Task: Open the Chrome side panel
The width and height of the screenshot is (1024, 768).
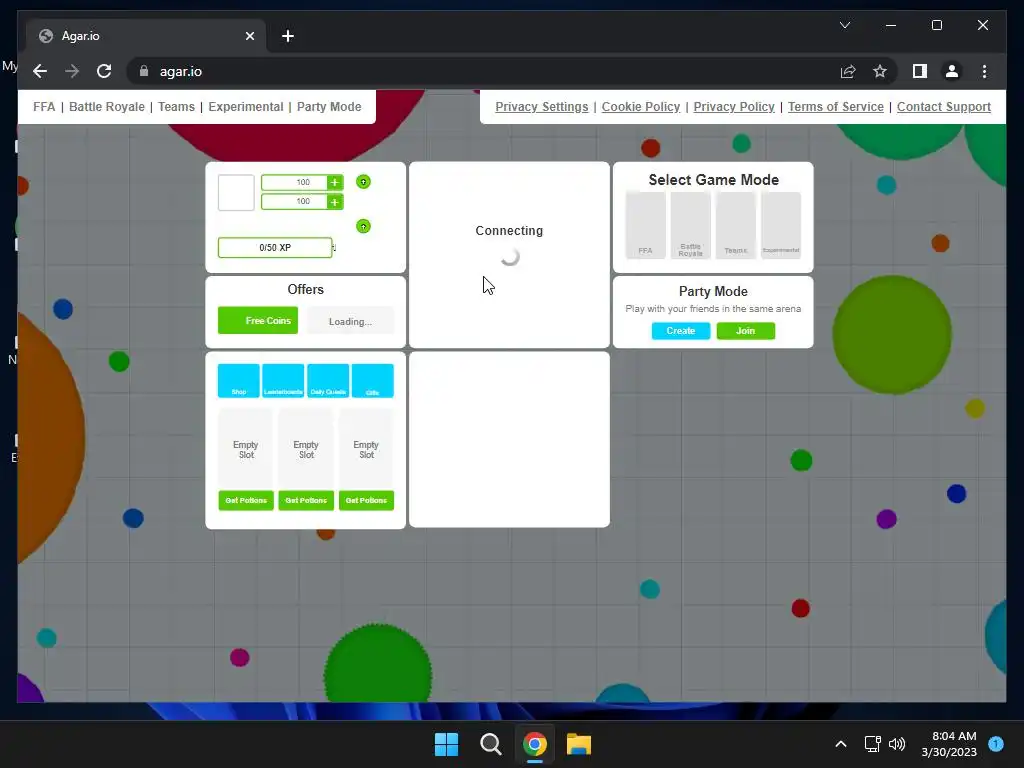Action: point(920,71)
